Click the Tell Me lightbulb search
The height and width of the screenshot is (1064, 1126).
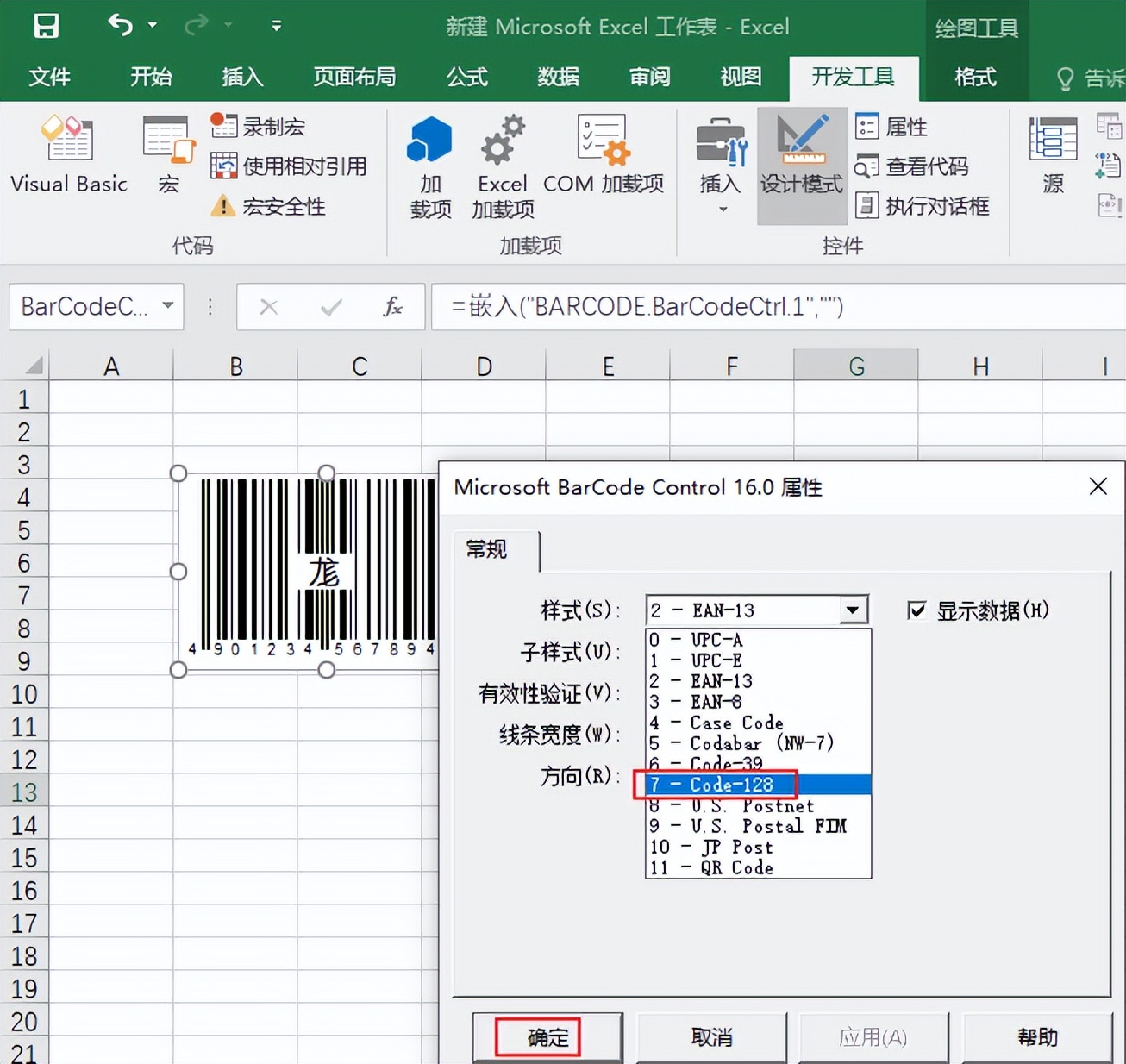point(1066,78)
